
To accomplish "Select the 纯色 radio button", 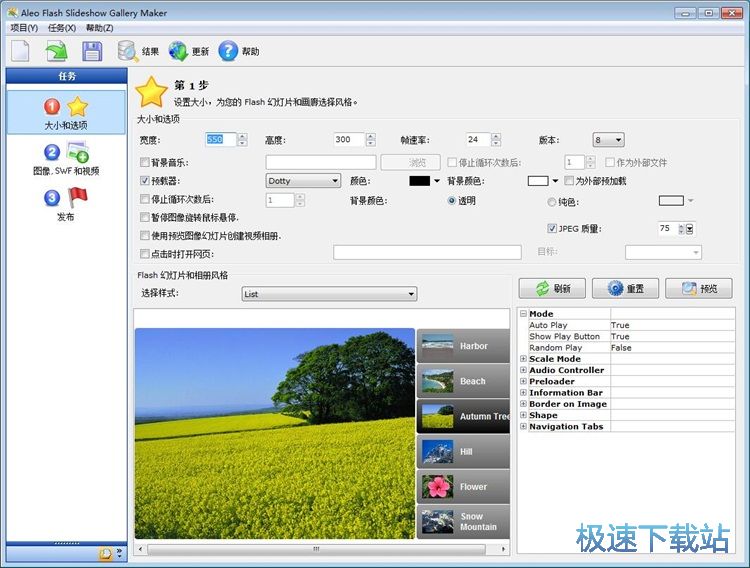I will tap(552, 201).
